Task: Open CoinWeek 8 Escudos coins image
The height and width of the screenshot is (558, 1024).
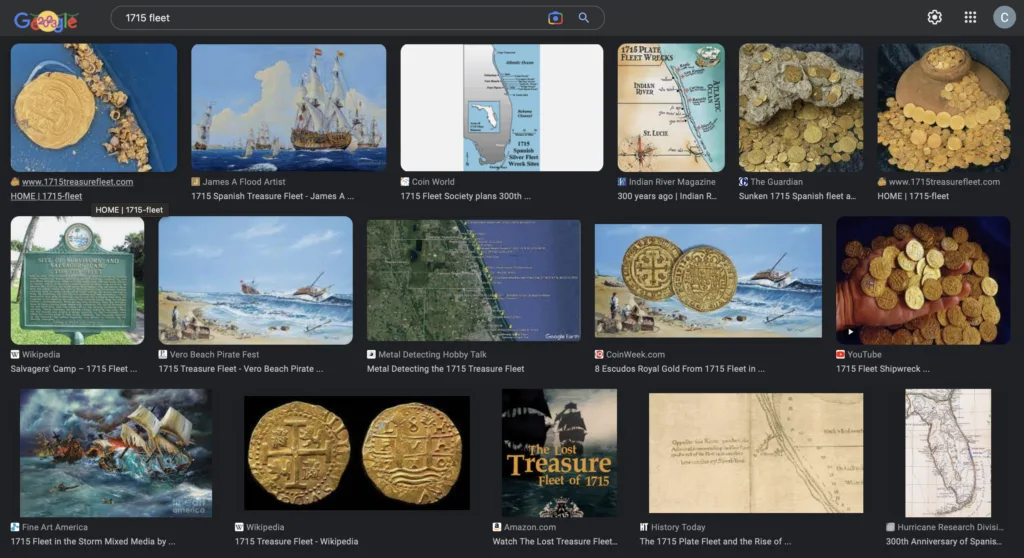Action: click(709, 280)
